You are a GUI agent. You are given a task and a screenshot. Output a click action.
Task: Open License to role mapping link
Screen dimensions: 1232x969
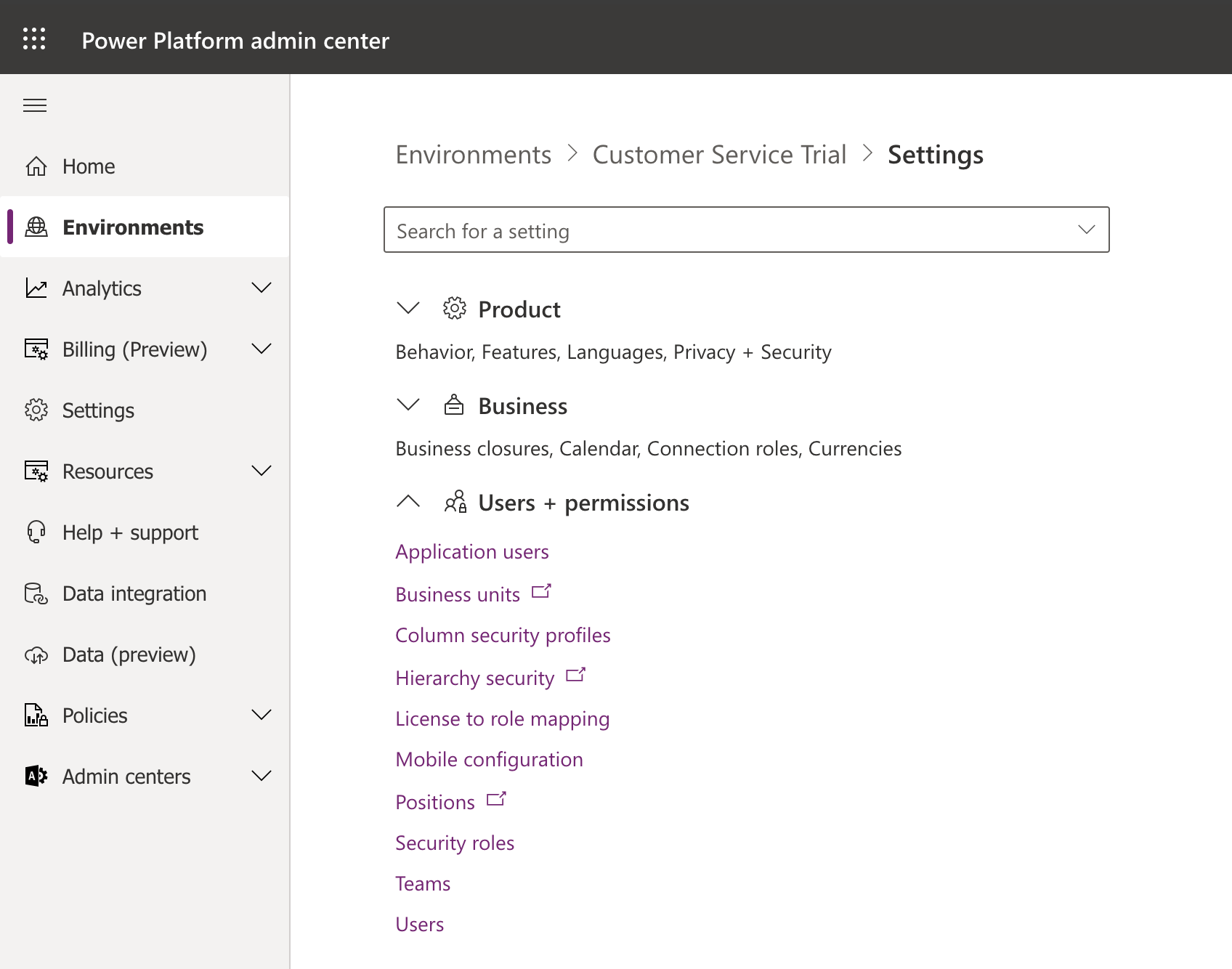pos(503,719)
